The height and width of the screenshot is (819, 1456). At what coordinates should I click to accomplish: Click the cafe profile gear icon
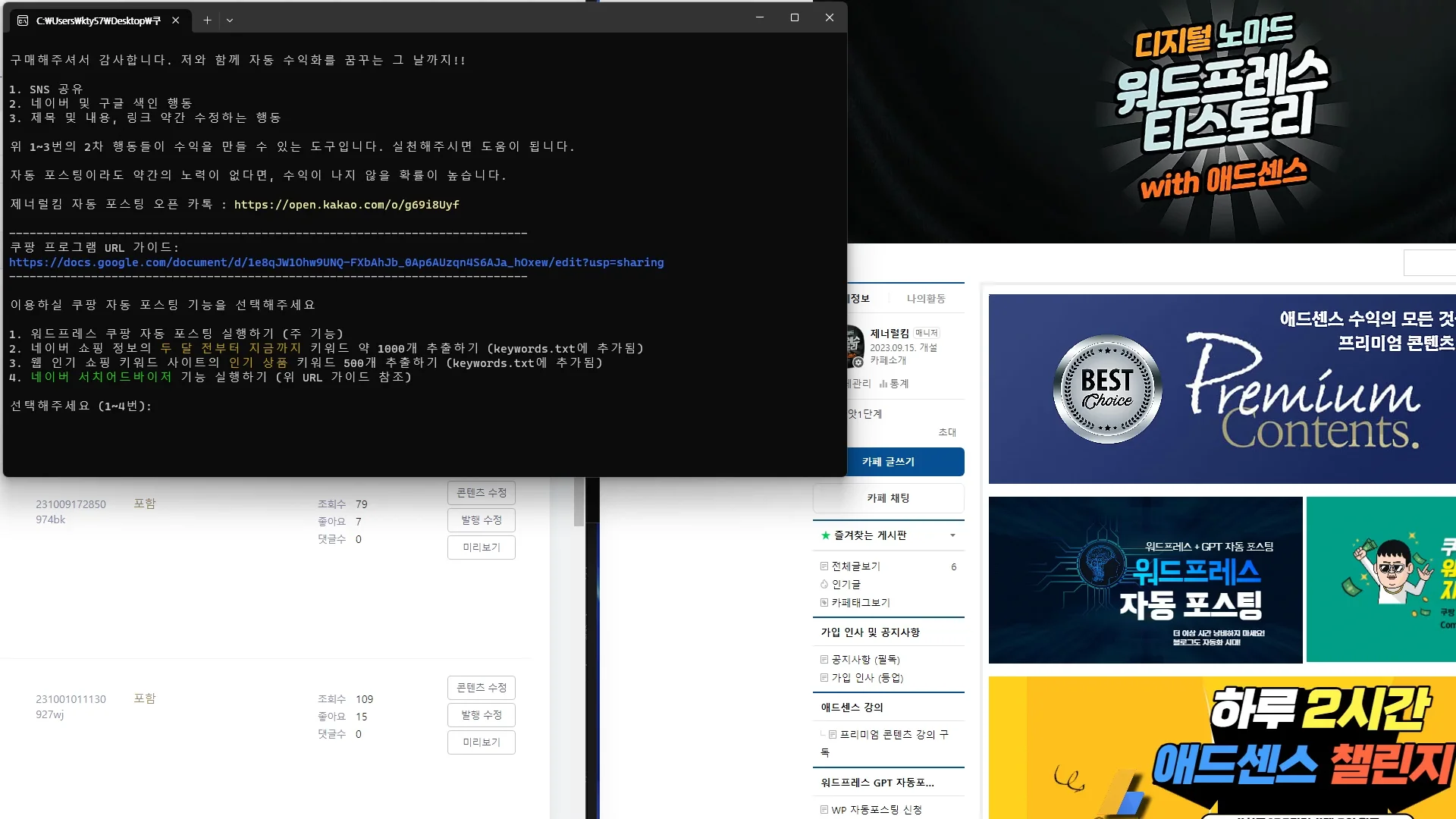(858, 362)
